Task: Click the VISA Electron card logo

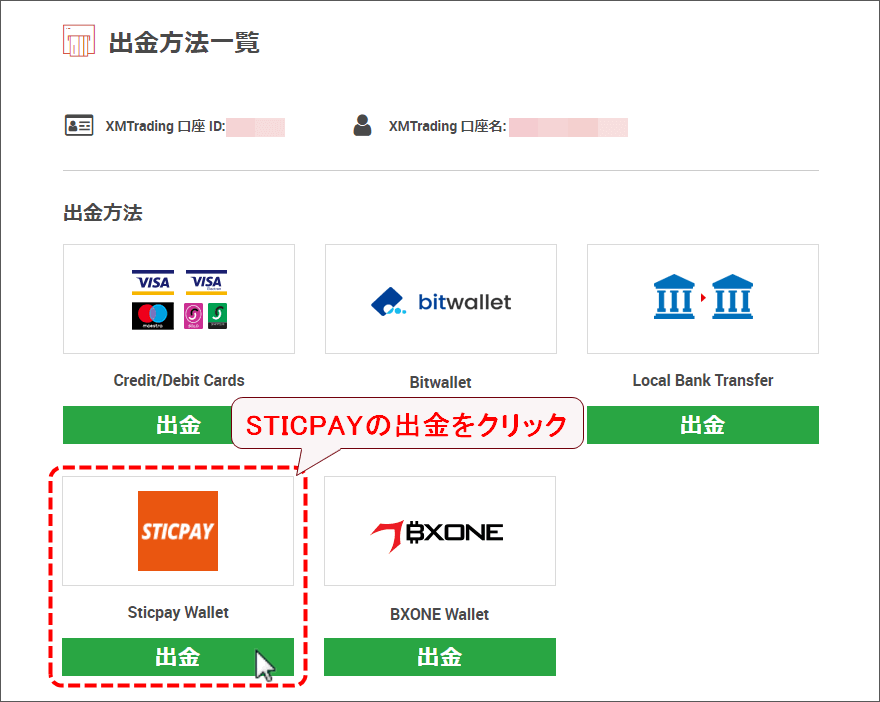Action: [x=207, y=282]
